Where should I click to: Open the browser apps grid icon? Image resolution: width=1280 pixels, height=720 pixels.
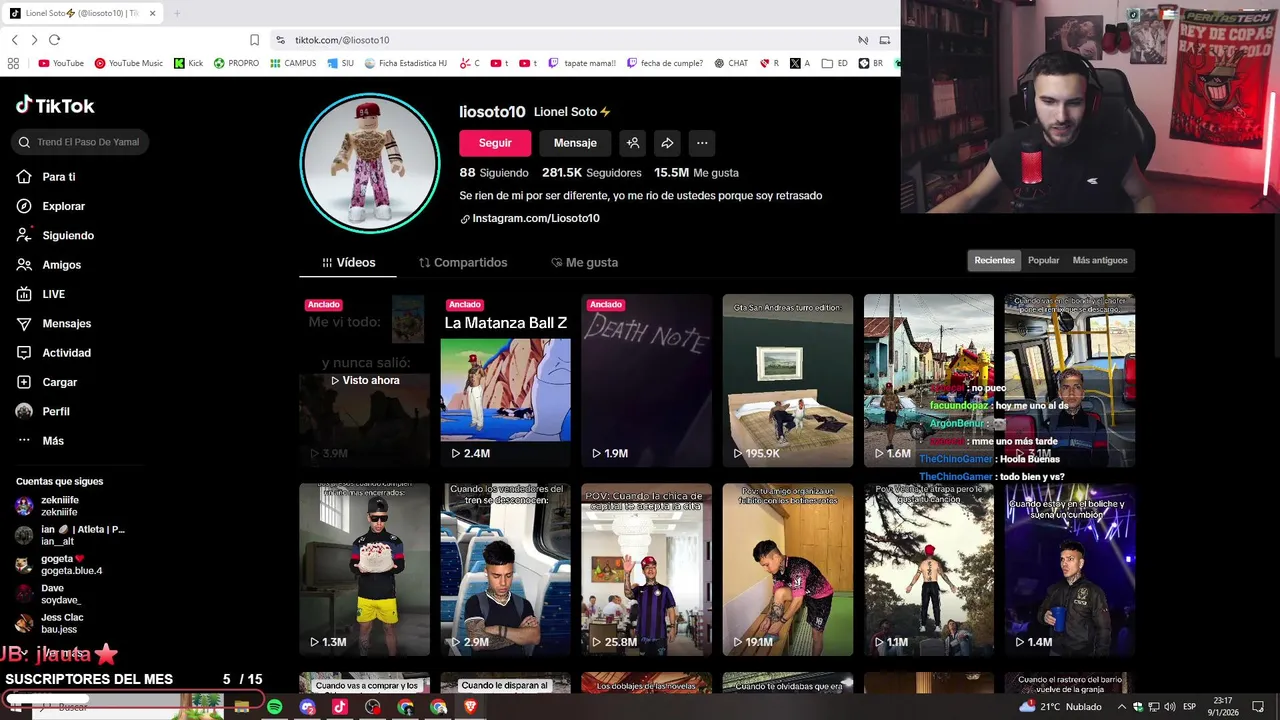pos(13,63)
